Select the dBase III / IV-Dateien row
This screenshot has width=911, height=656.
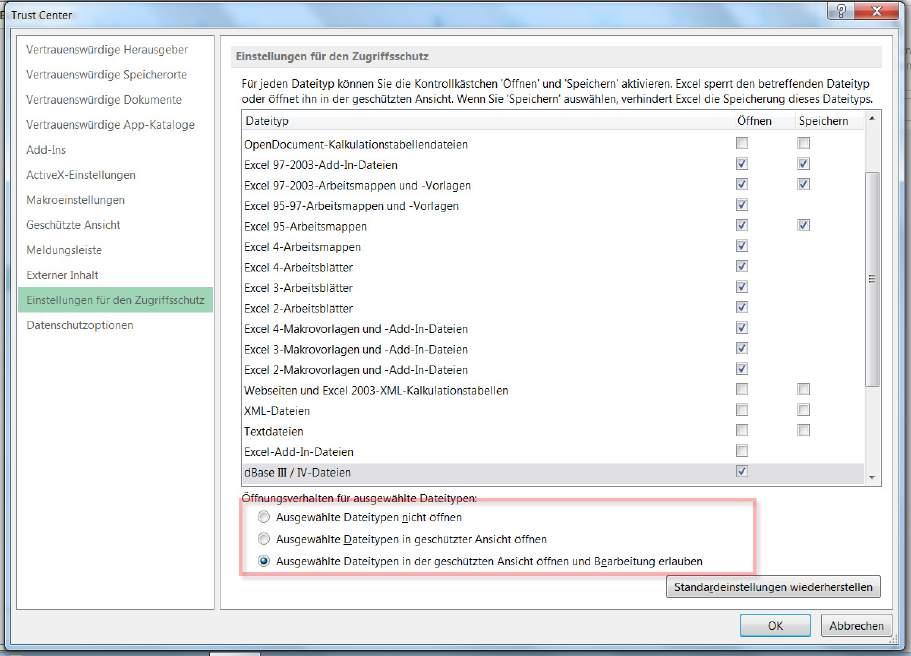tap(553, 472)
